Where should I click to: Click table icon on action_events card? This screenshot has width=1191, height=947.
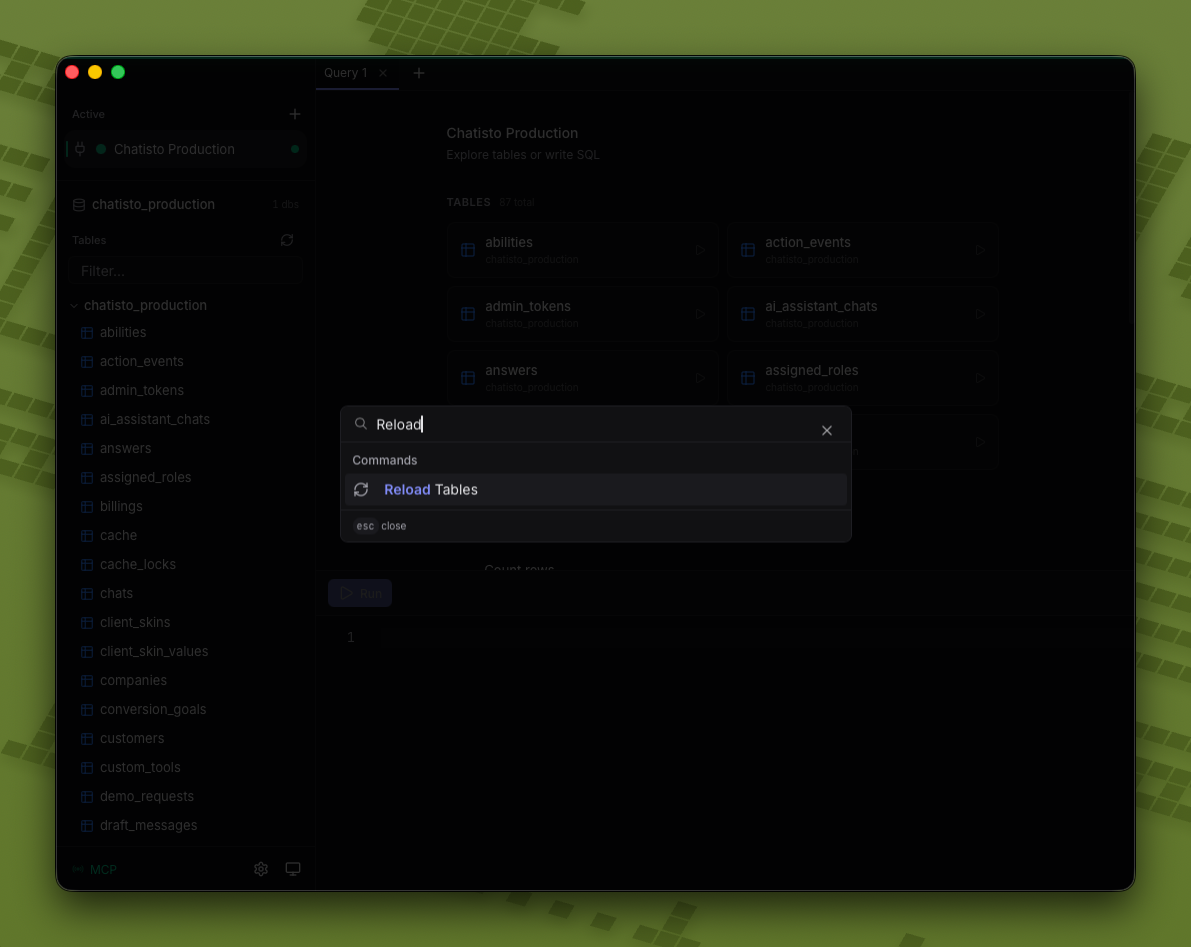pos(748,250)
